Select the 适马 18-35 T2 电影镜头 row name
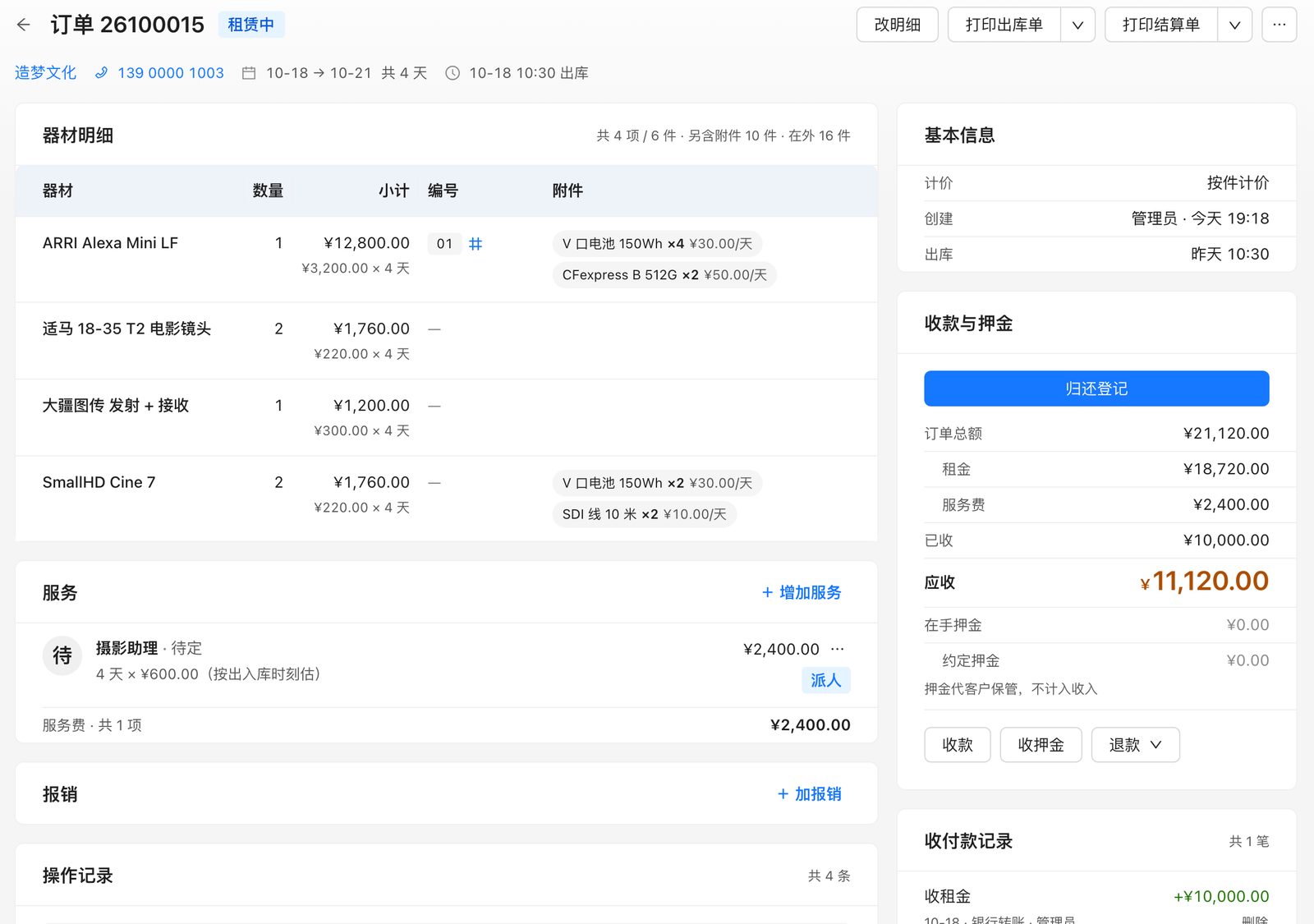The width and height of the screenshot is (1314, 924). tap(126, 329)
